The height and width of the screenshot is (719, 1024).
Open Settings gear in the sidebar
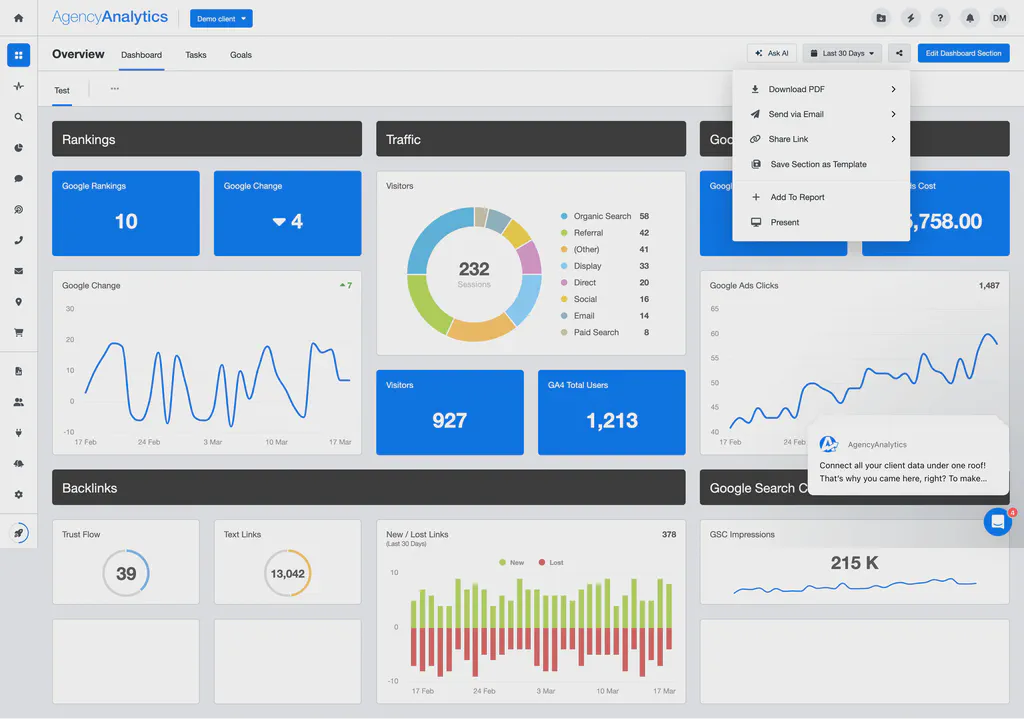pos(18,494)
